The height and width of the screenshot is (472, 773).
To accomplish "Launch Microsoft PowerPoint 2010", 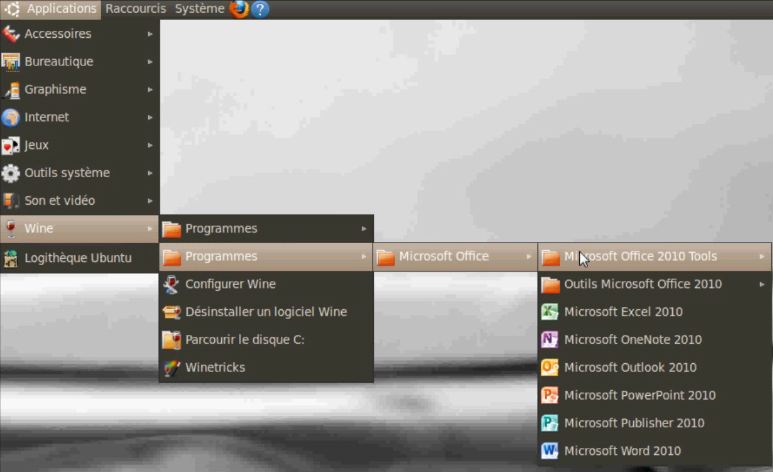I will pyautogui.click(x=655, y=396).
